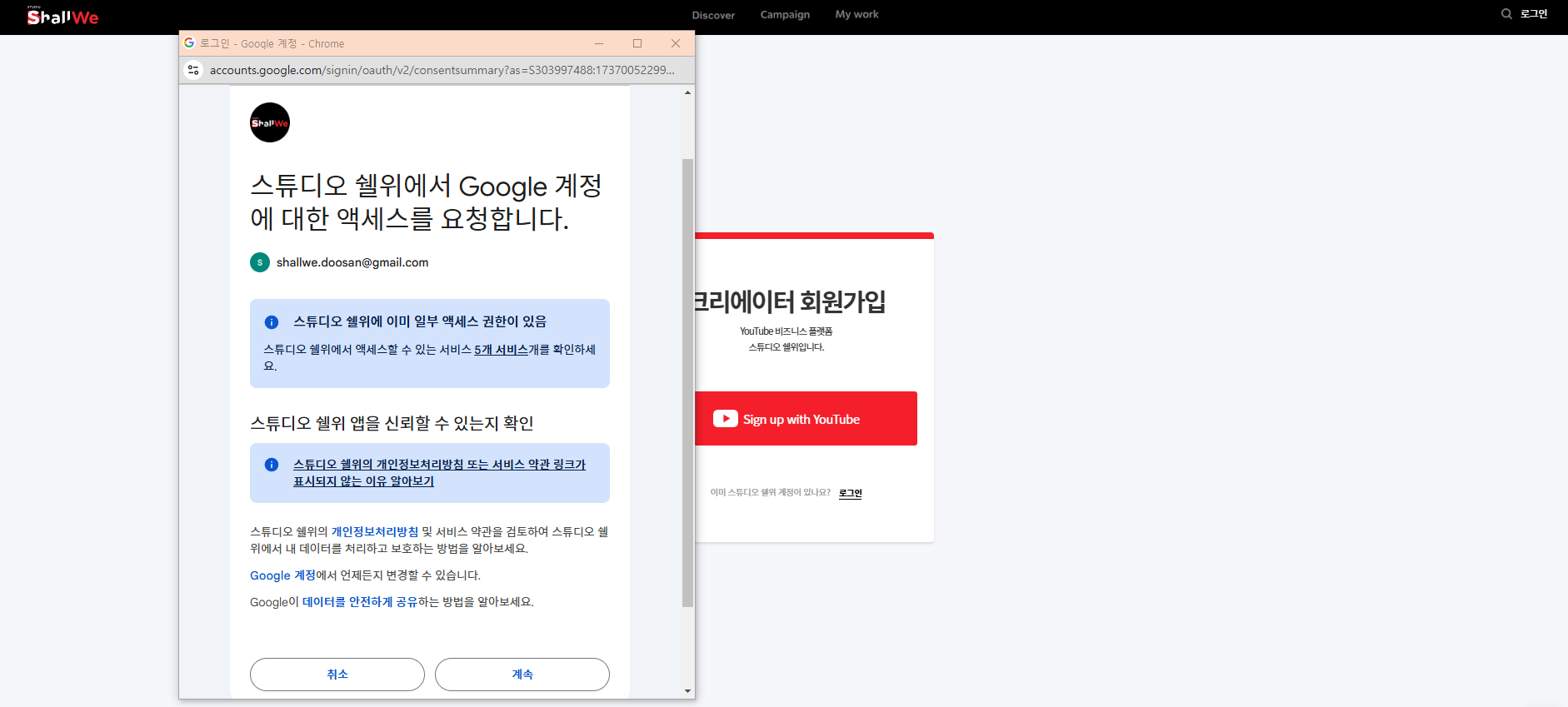The width and height of the screenshot is (1568, 707).
Task: Click the info icon next to the existing access notice
Action: pyautogui.click(x=272, y=322)
